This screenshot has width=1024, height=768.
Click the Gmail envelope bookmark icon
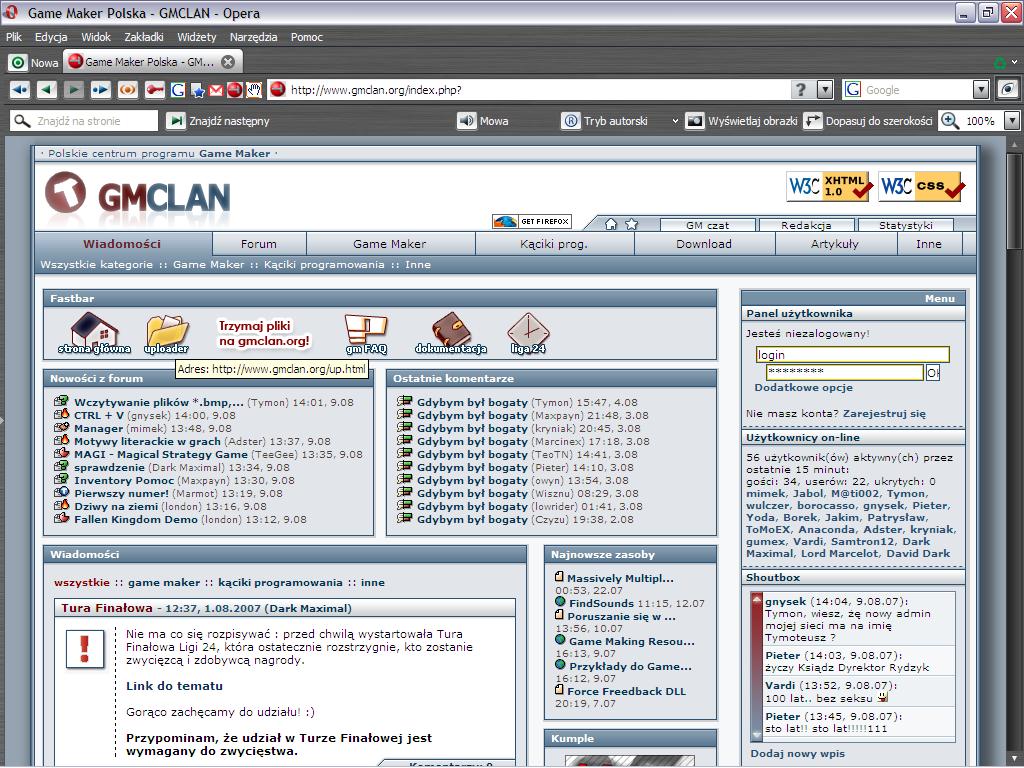click(216, 90)
